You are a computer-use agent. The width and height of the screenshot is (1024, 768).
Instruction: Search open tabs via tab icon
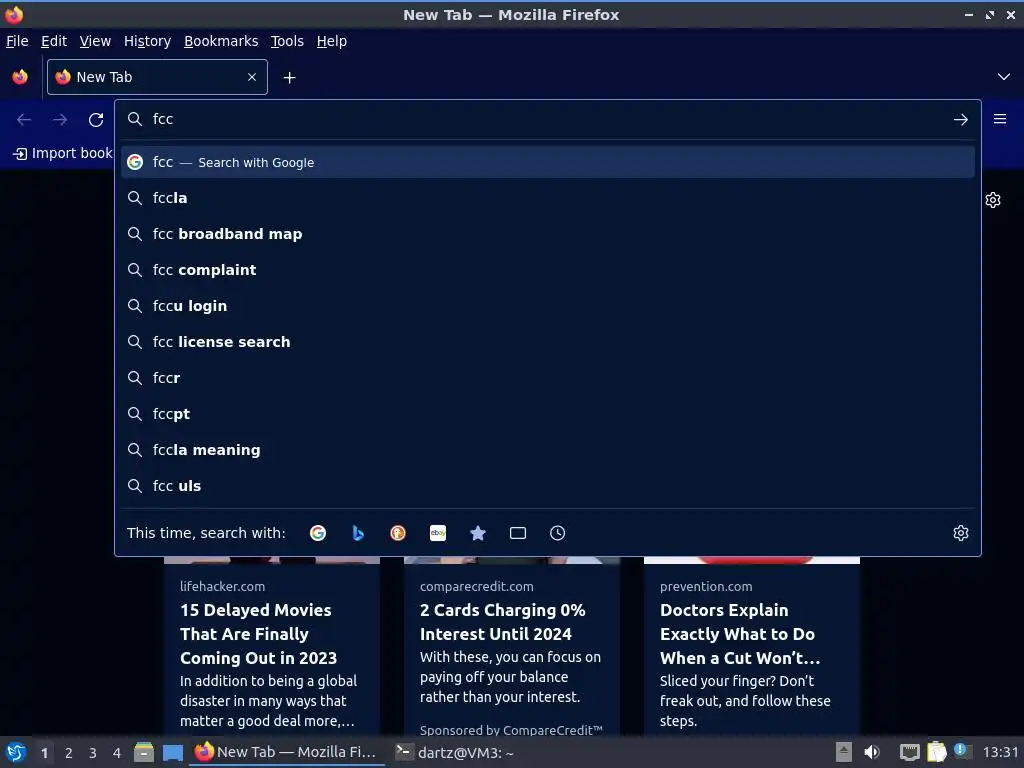pos(518,533)
